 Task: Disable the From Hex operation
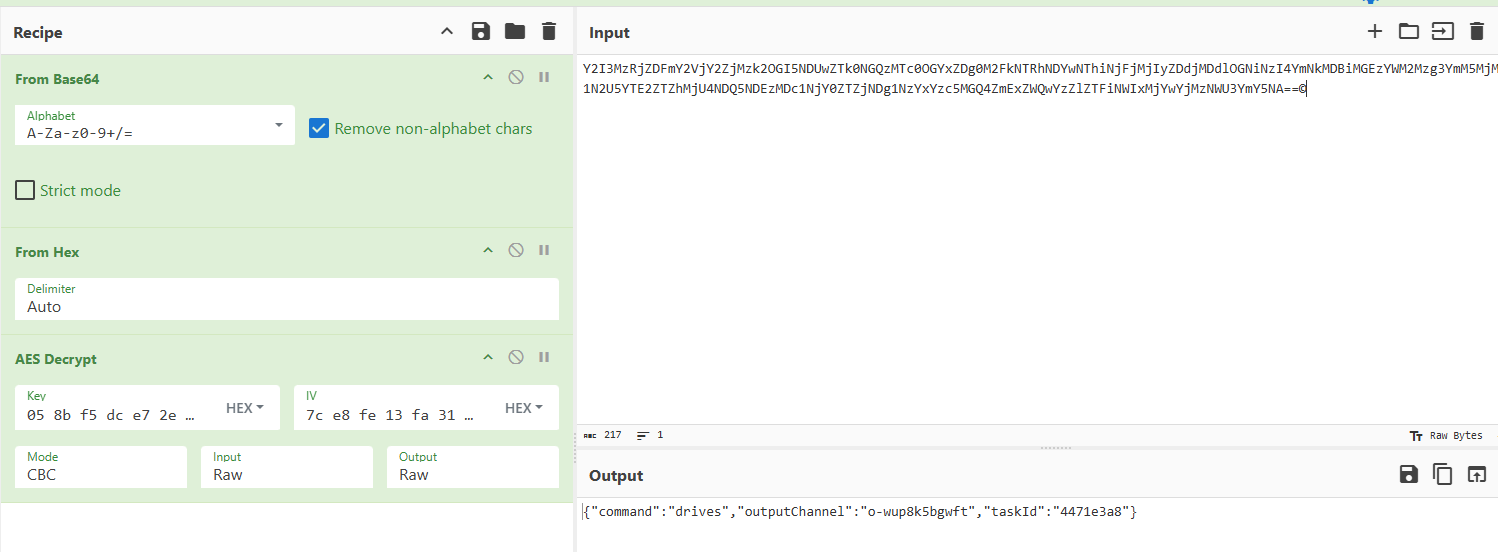[x=516, y=251]
